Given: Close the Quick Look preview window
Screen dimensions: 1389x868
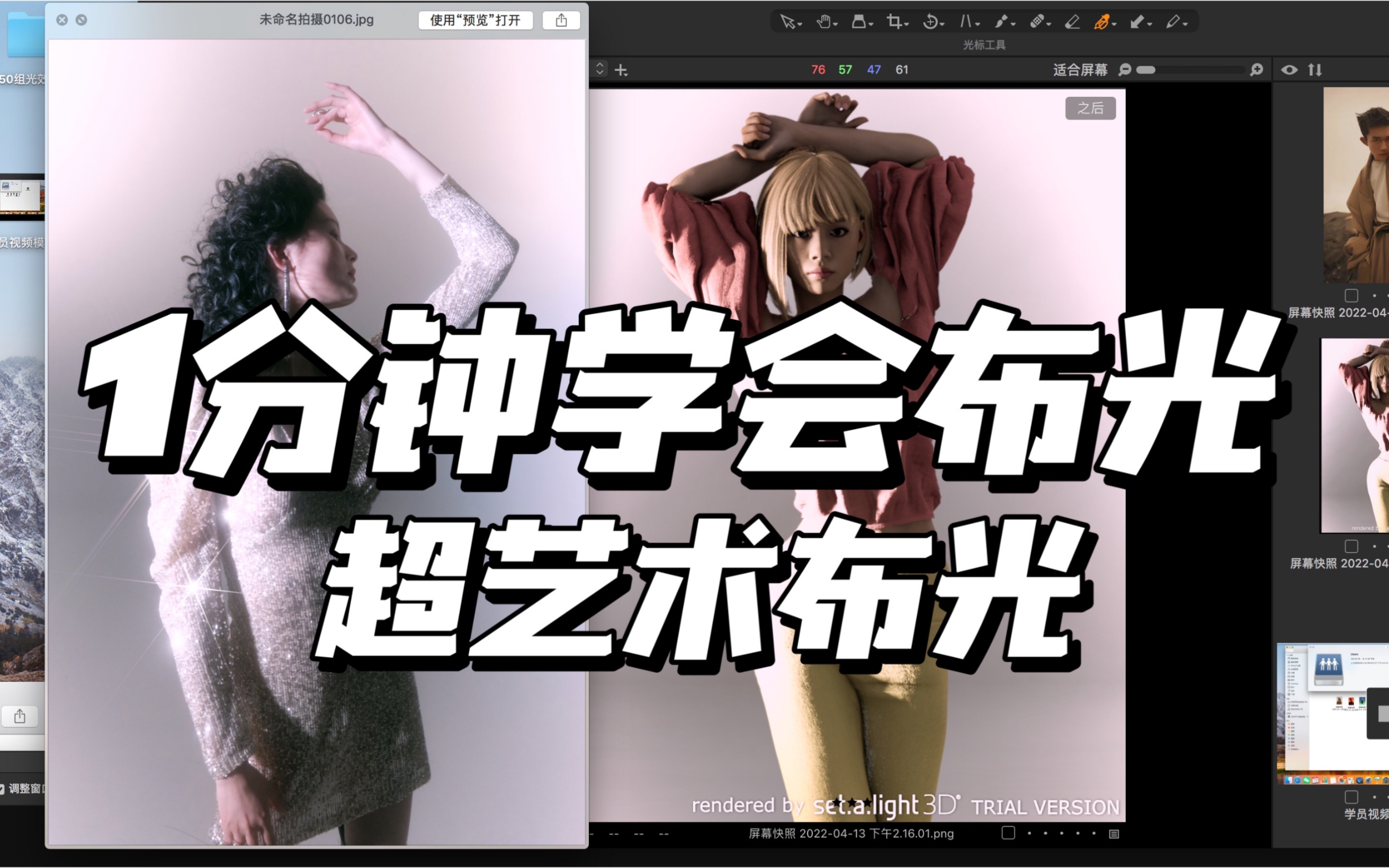Looking at the screenshot, I should point(62,20).
